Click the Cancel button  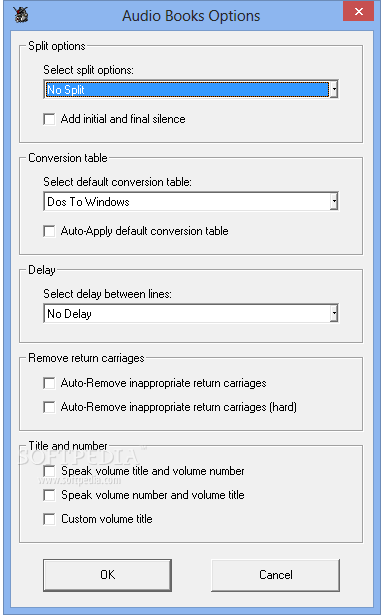275,575
